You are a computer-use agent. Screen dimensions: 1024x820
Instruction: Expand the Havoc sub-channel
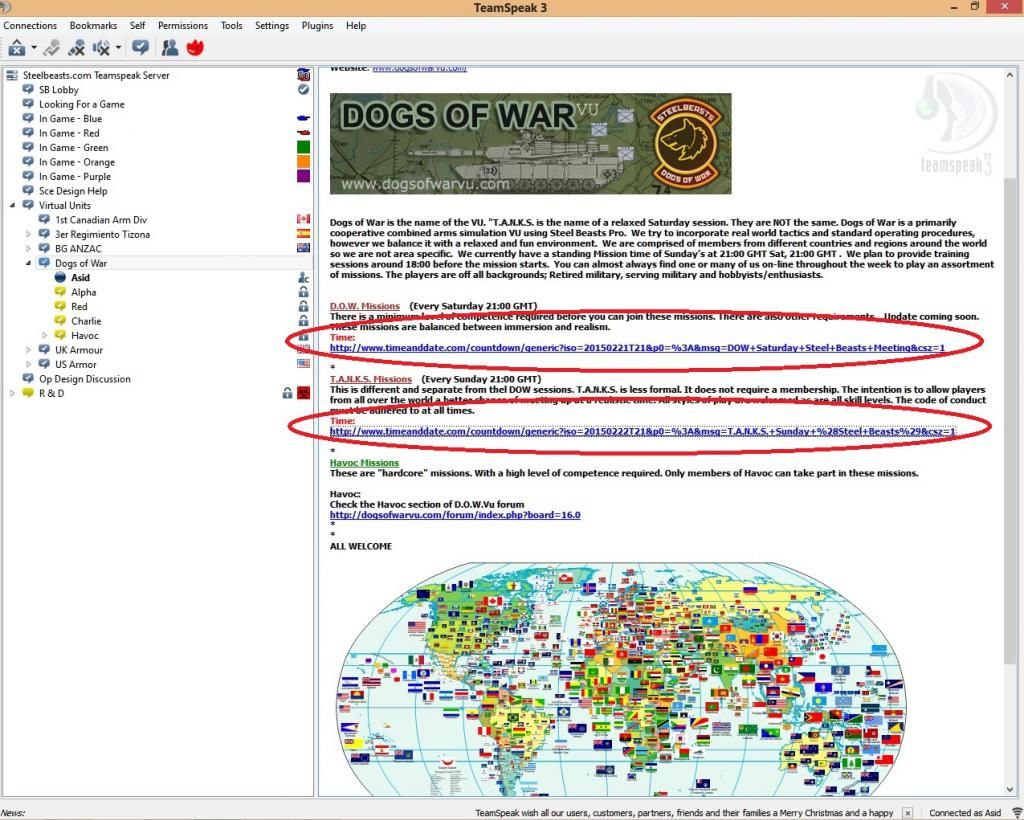pyautogui.click(x=44, y=336)
